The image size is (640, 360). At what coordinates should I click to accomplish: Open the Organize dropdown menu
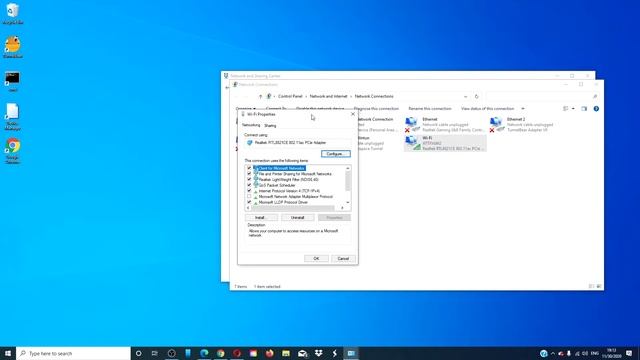(x=246, y=109)
